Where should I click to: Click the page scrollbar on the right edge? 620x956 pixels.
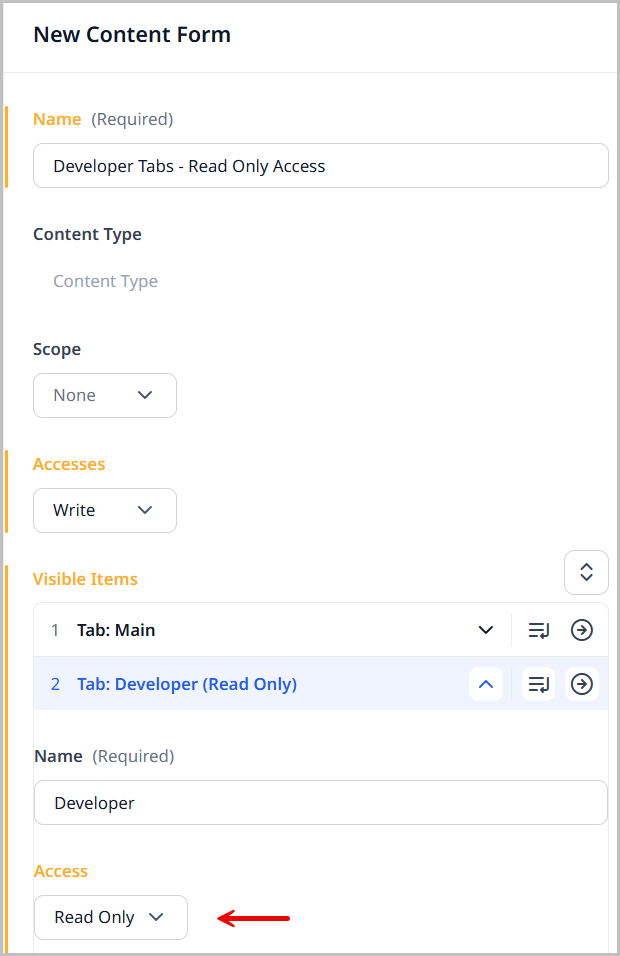[x=616, y=400]
